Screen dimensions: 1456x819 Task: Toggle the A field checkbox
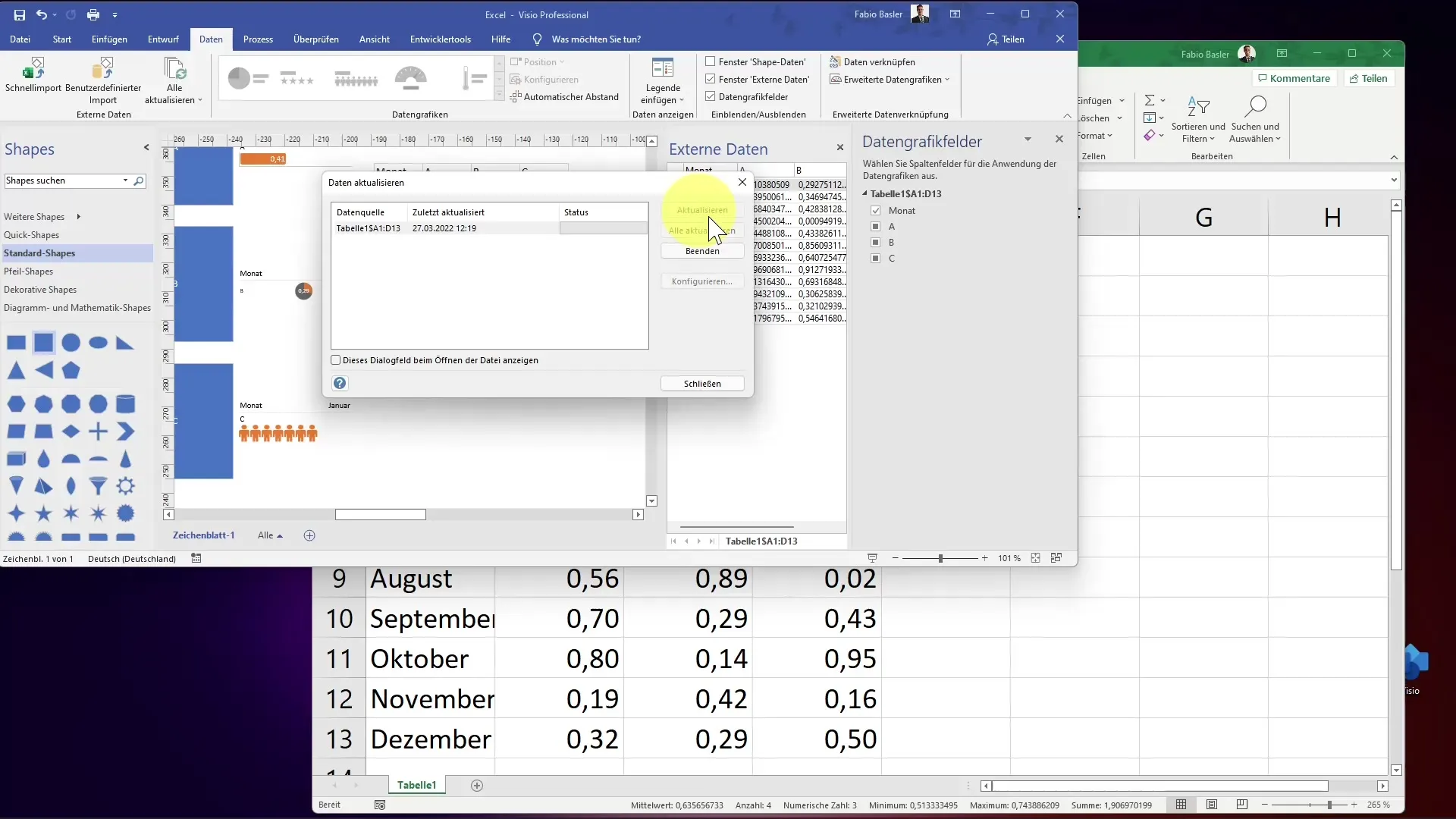[x=876, y=227]
